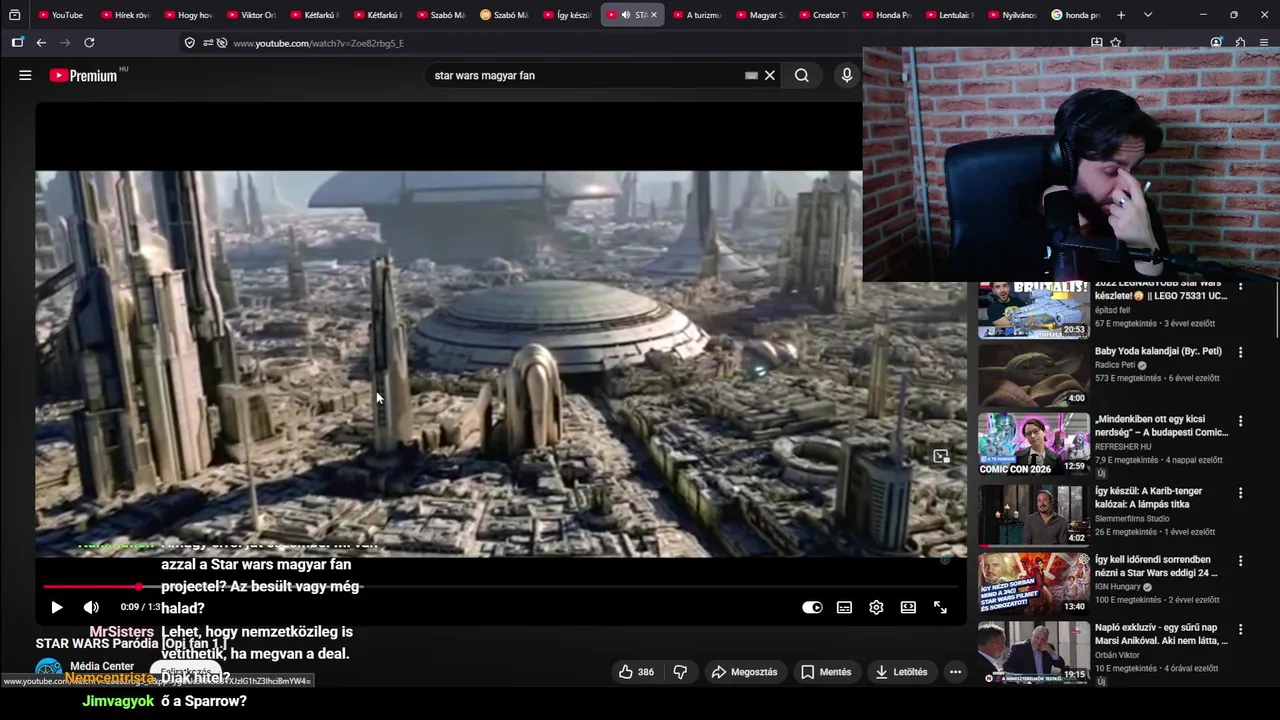1280x720 pixels.
Task: Open browser profile account icon
Action: (x=1216, y=43)
